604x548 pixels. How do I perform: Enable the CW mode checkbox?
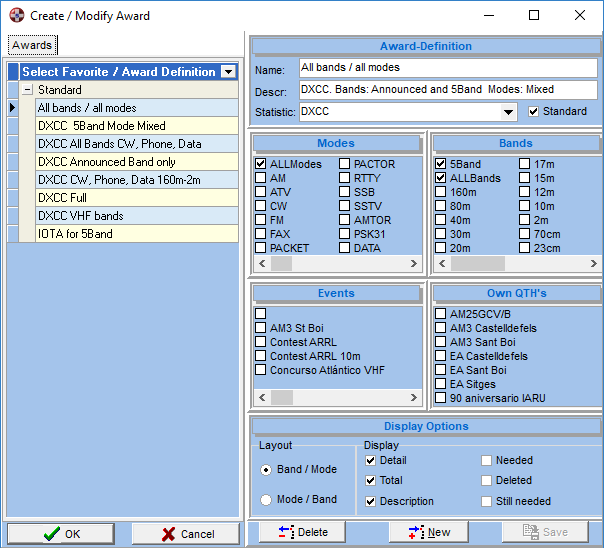click(261, 206)
